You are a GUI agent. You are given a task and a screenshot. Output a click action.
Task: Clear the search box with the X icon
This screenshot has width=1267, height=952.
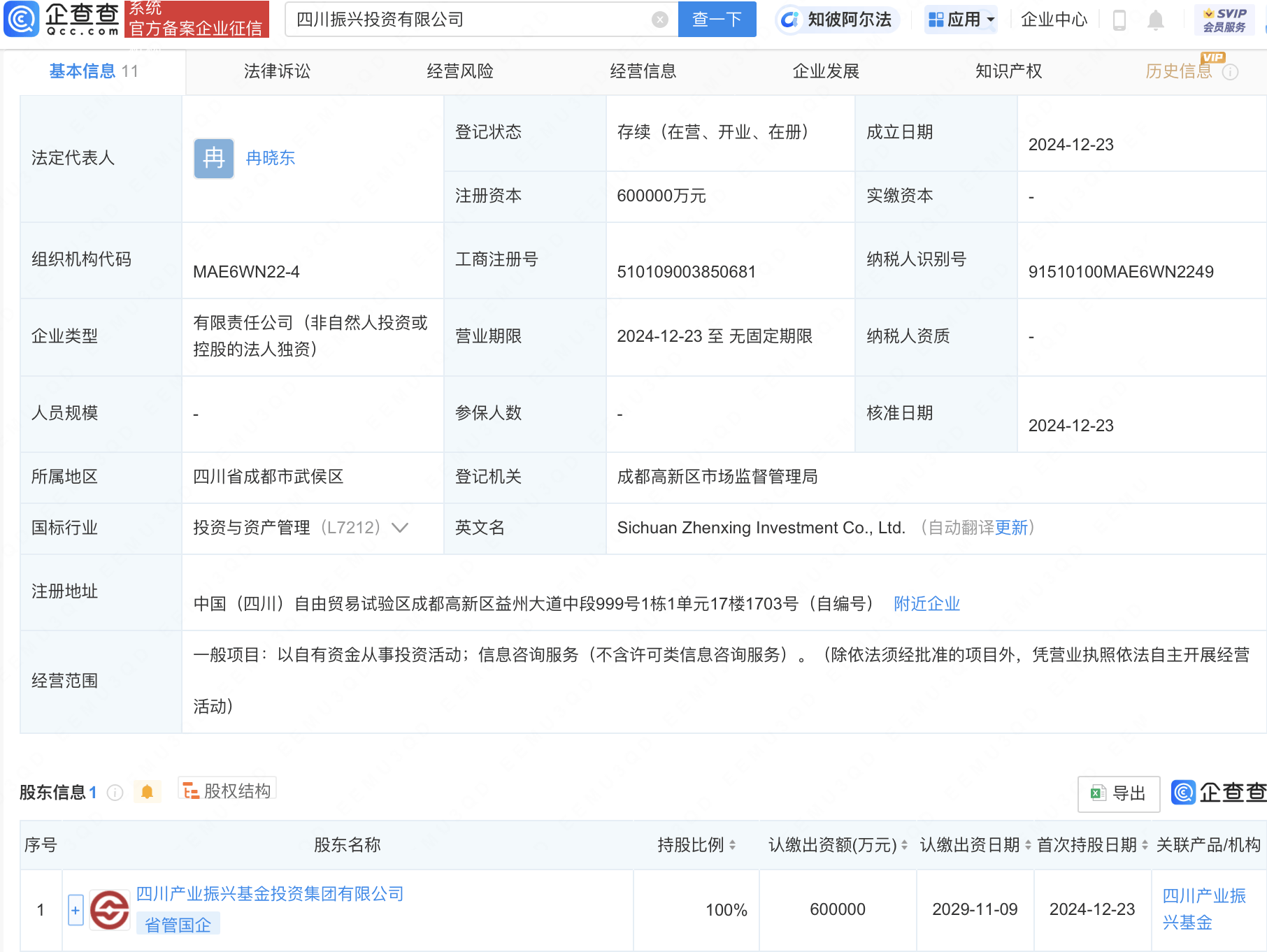(x=659, y=20)
